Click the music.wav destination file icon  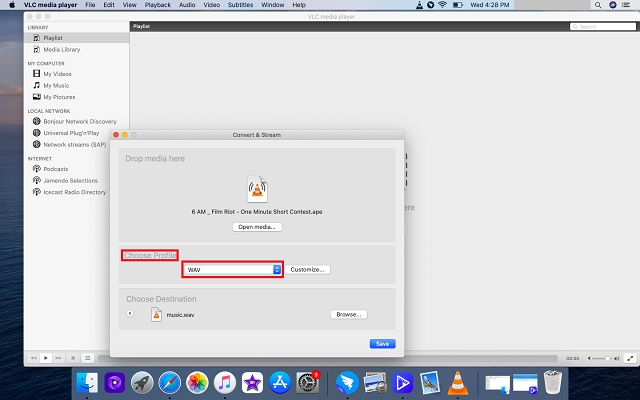pos(156,314)
